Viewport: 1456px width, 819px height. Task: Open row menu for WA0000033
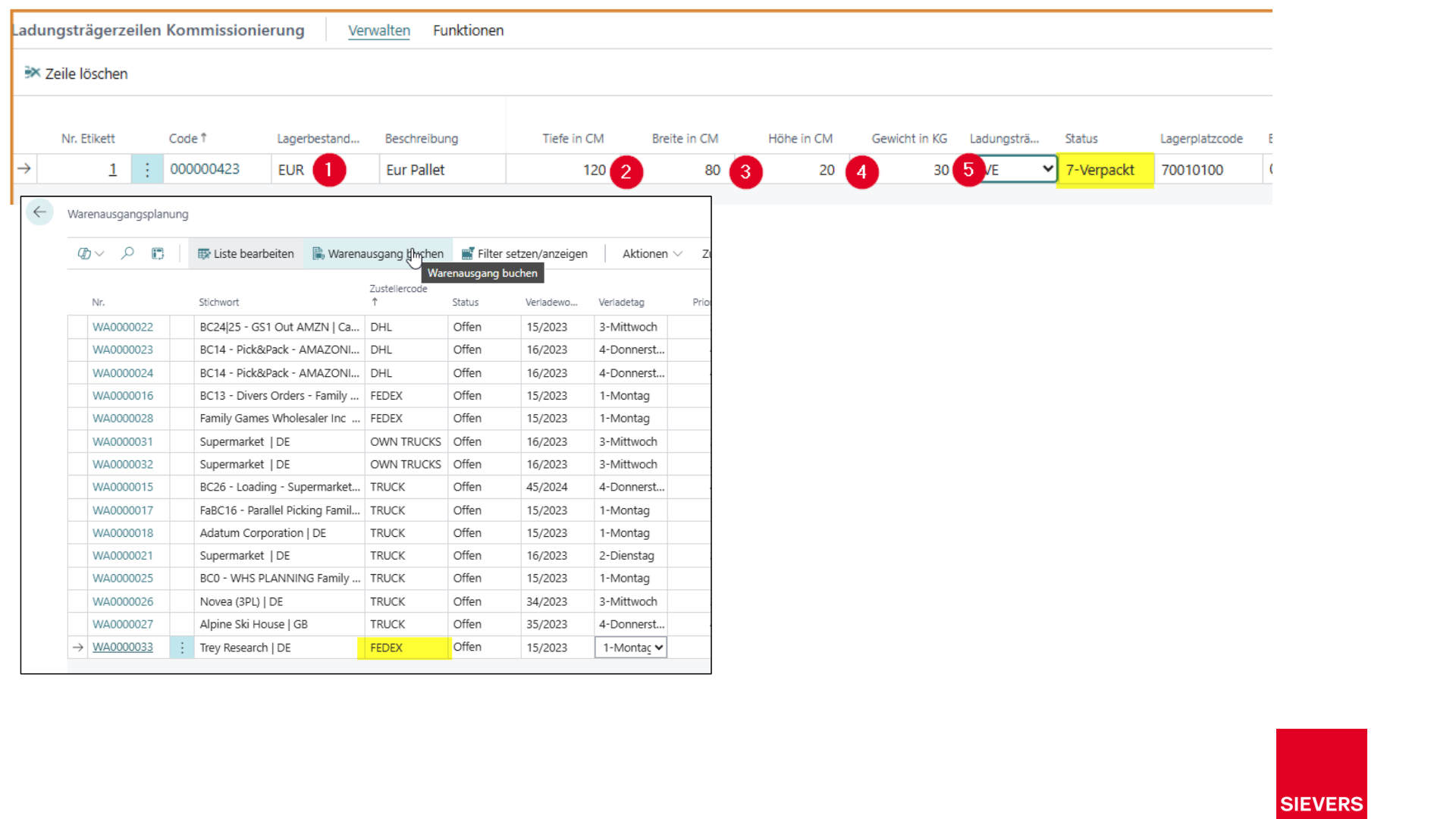point(182,648)
